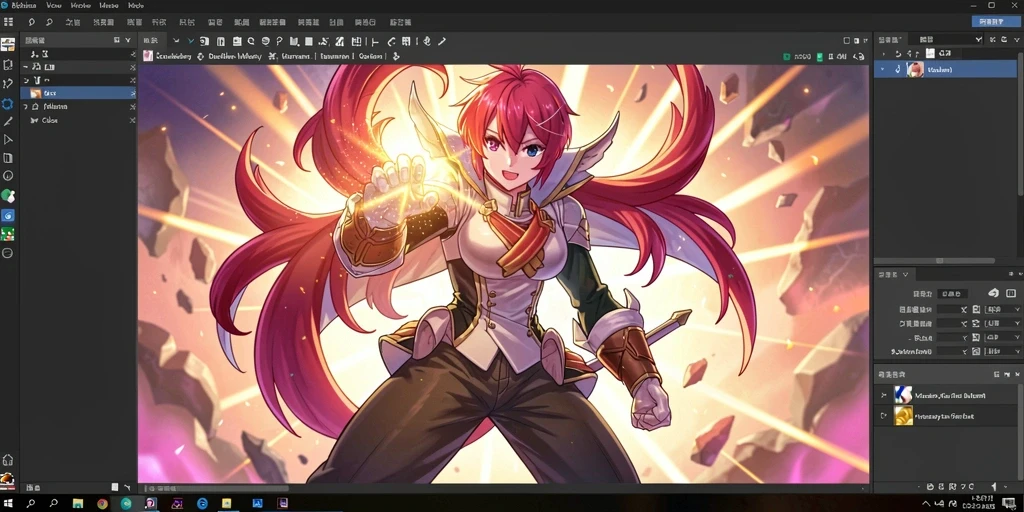
Task: Open the dropdown arrow atop the right panel
Action: [x=978, y=40]
